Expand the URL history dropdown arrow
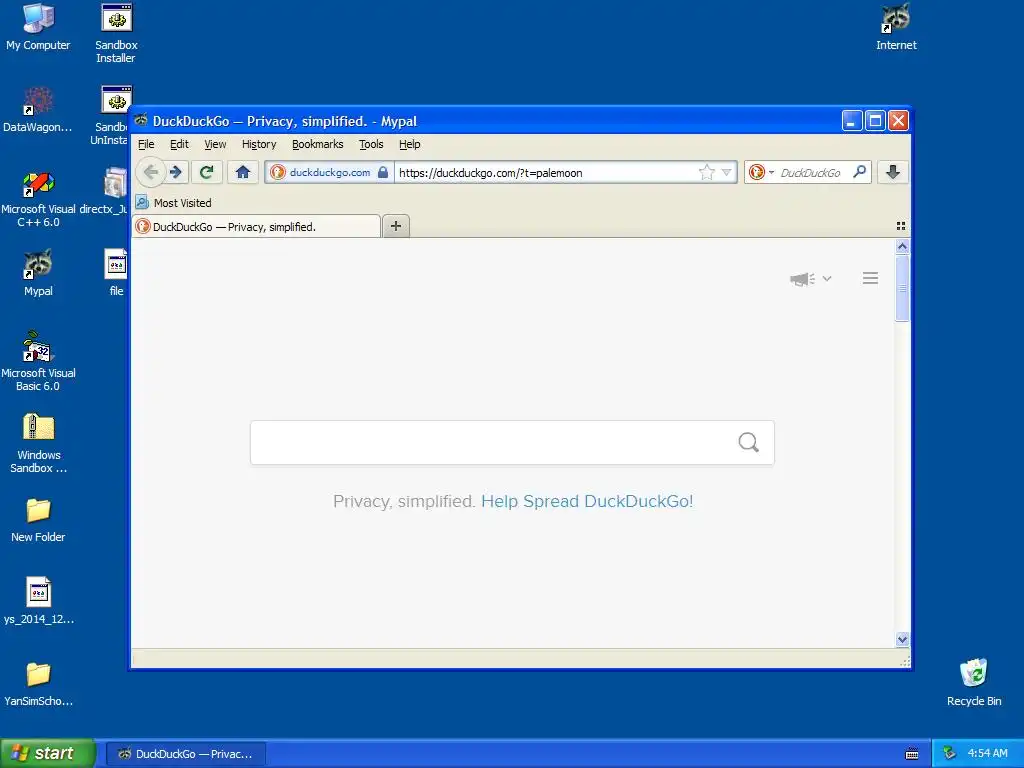The width and height of the screenshot is (1024, 768). [726, 172]
